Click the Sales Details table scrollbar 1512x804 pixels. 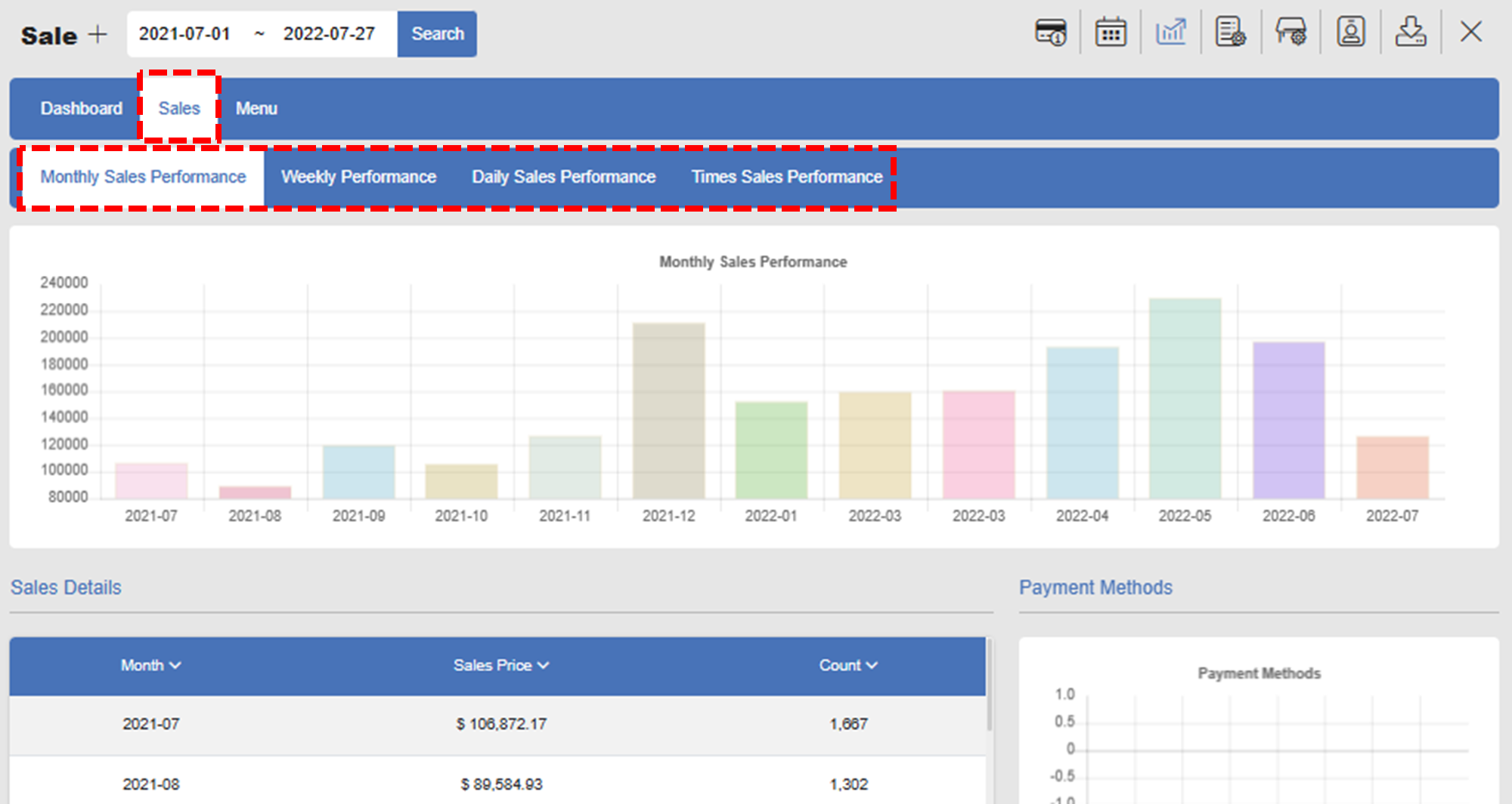990,685
